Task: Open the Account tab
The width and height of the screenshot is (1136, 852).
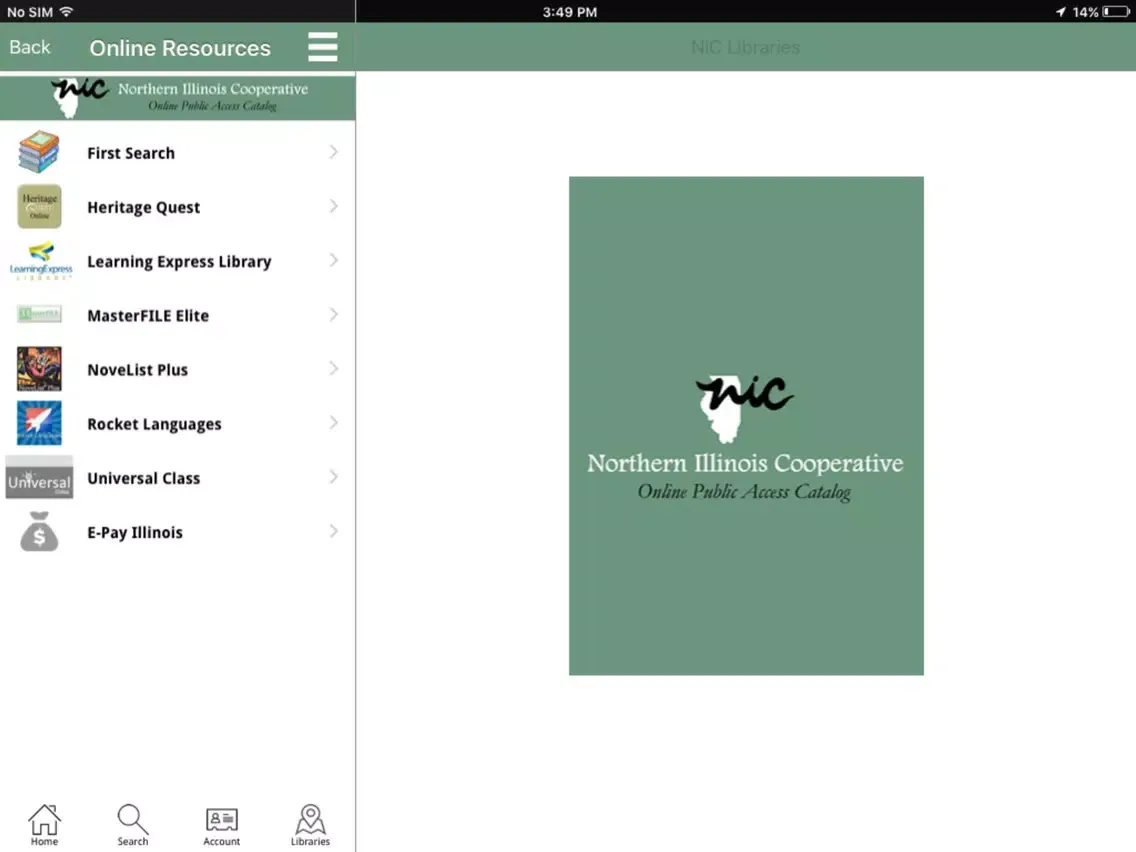Action: pyautogui.click(x=221, y=825)
